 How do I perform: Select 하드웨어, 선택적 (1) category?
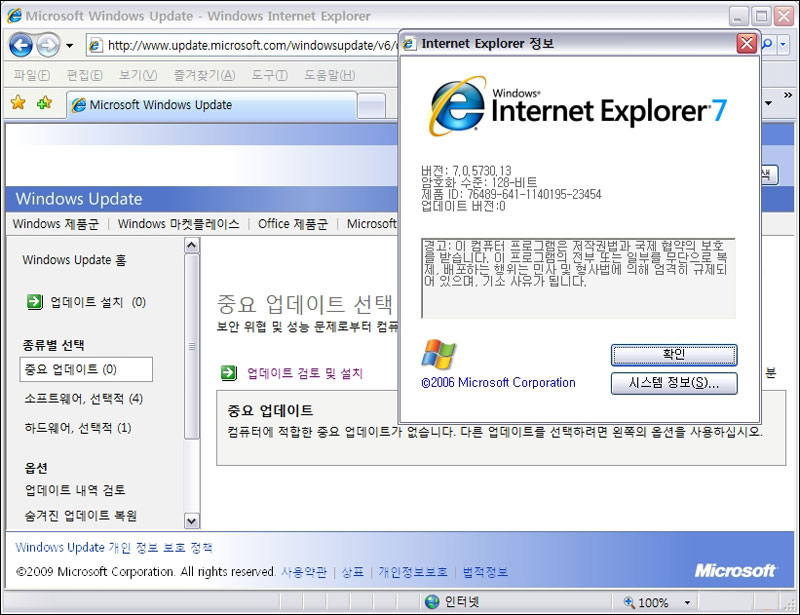[x=78, y=428]
